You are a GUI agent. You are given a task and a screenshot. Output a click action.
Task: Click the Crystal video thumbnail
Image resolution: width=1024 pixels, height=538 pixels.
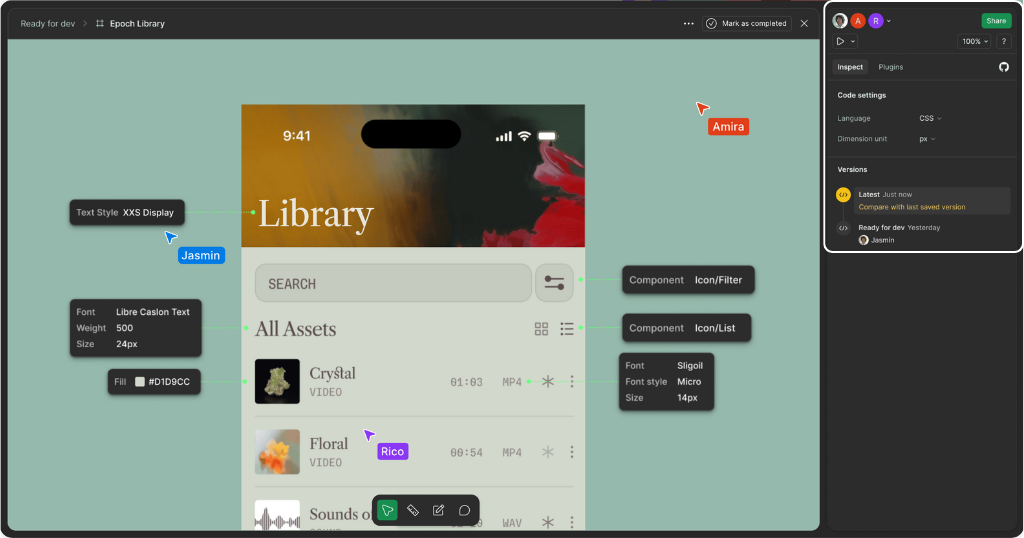click(278, 381)
